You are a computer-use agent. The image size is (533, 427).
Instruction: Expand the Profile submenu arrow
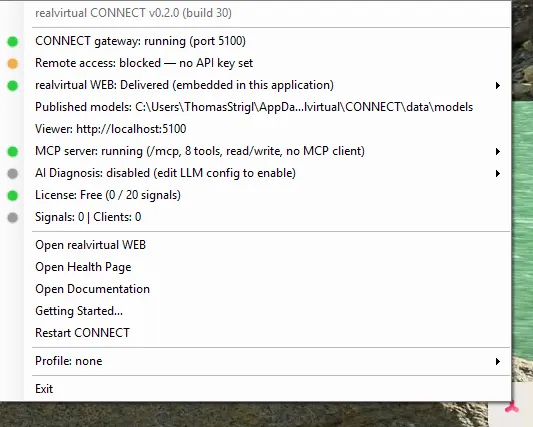click(498, 361)
